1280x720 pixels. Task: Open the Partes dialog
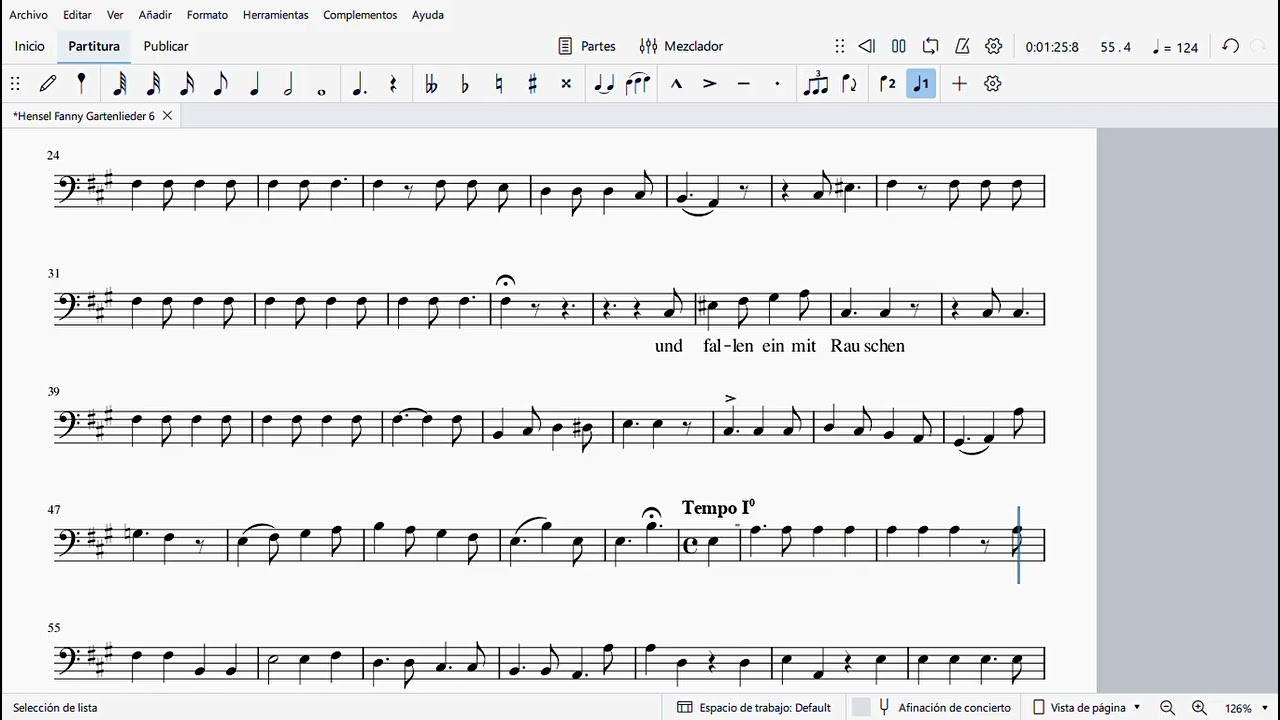pyautogui.click(x=587, y=46)
